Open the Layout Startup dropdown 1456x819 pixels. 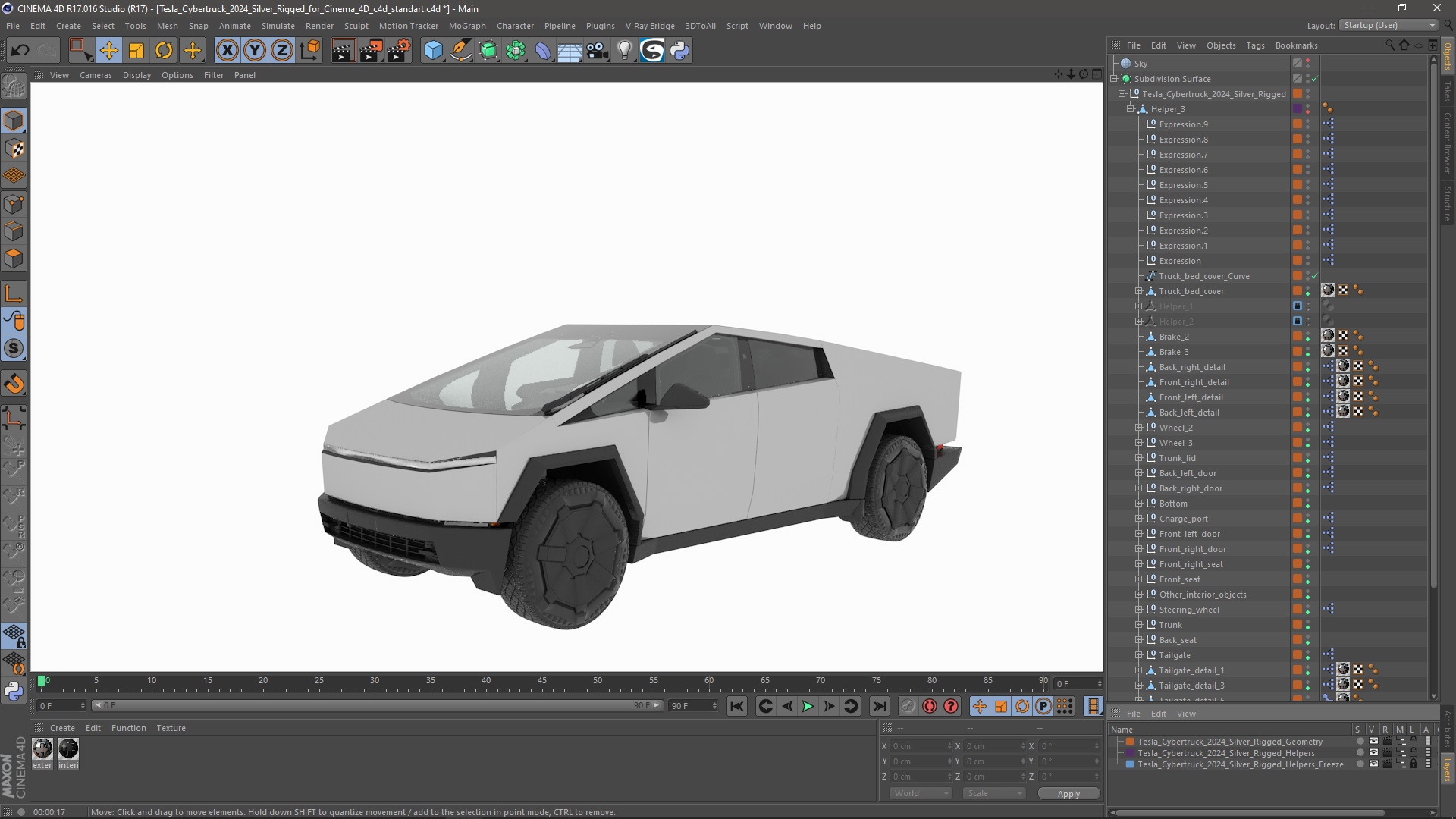coord(1389,25)
